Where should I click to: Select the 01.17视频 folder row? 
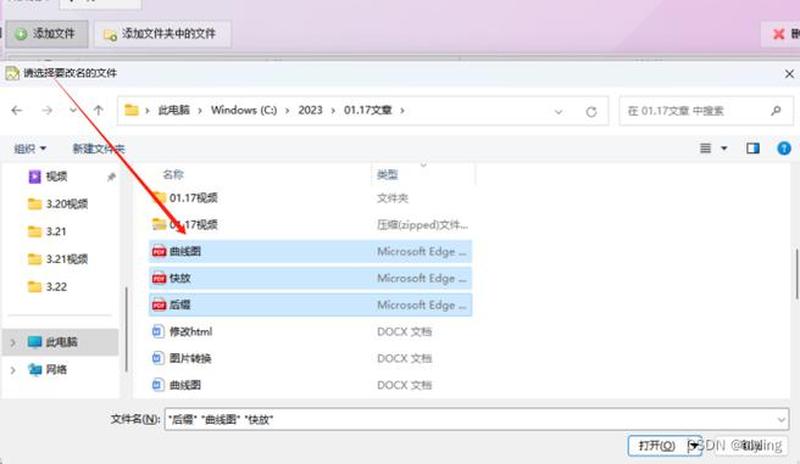pos(310,198)
